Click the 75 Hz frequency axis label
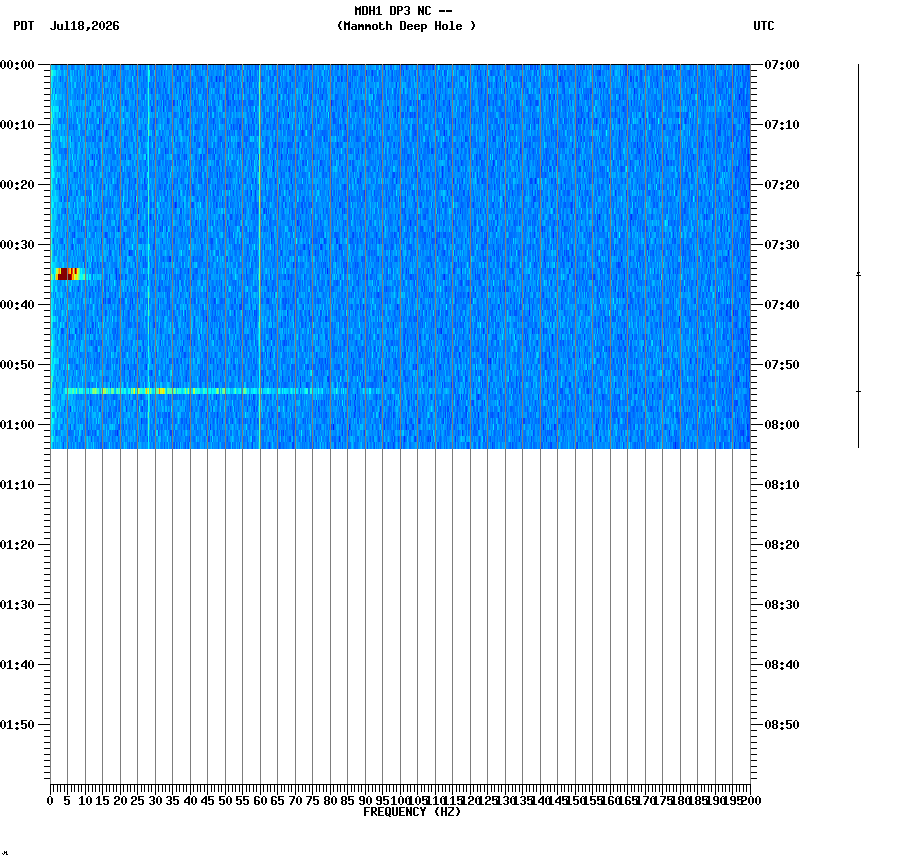The width and height of the screenshot is (902, 864). (312, 800)
